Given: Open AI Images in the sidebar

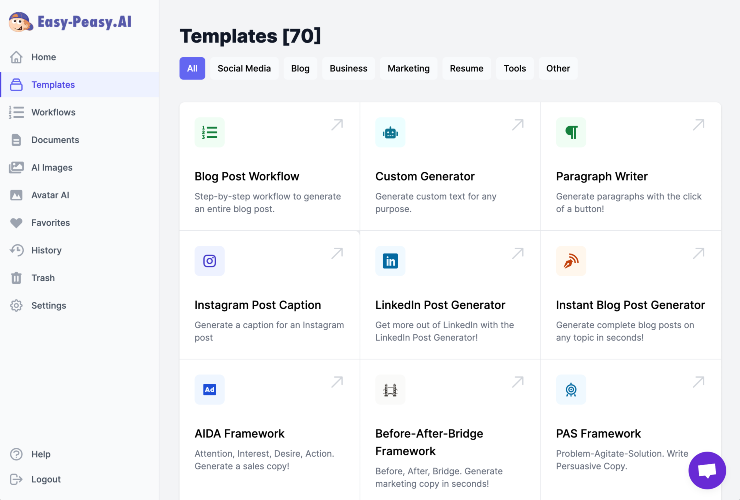Looking at the screenshot, I should point(51,168).
